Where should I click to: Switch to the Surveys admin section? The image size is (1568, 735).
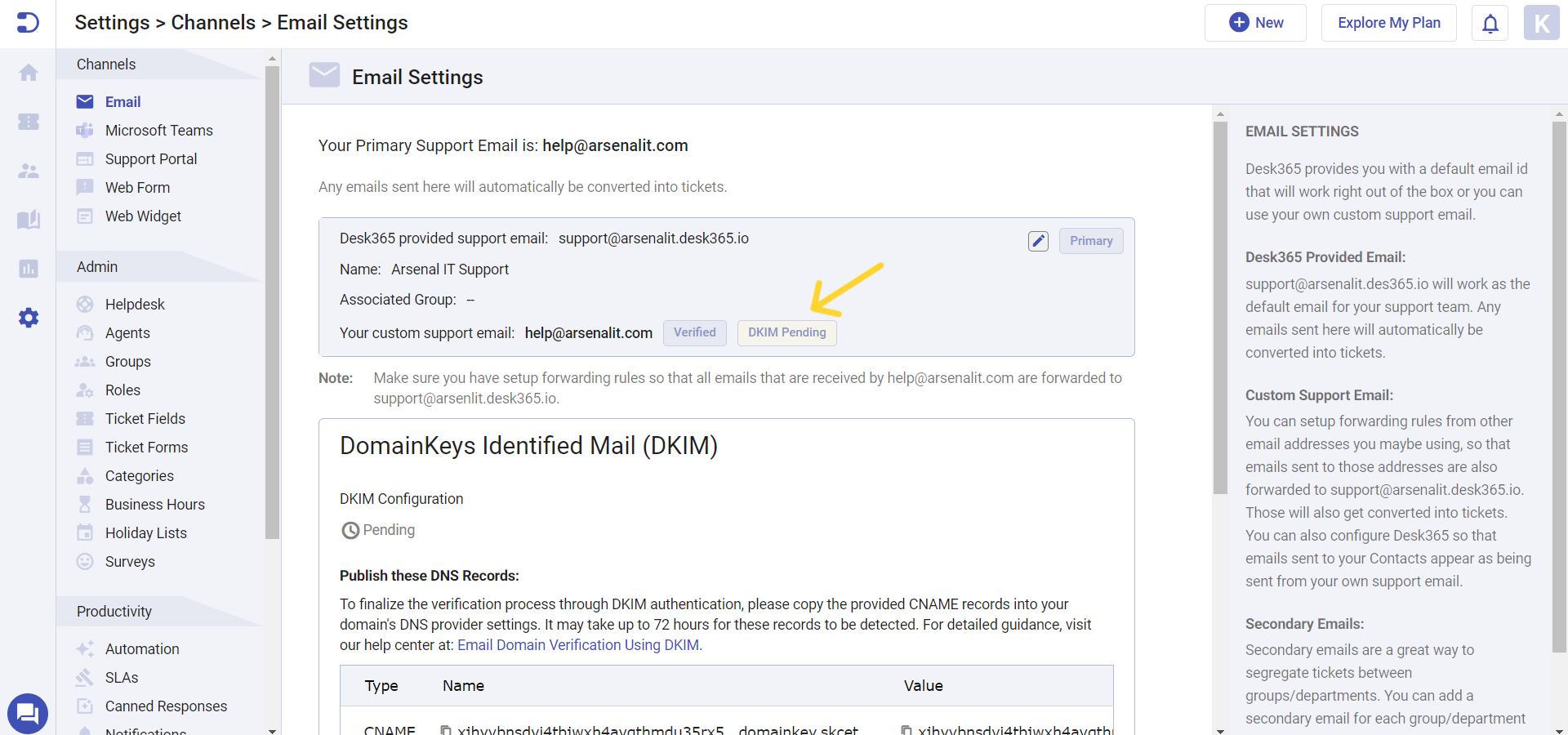point(130,562)
